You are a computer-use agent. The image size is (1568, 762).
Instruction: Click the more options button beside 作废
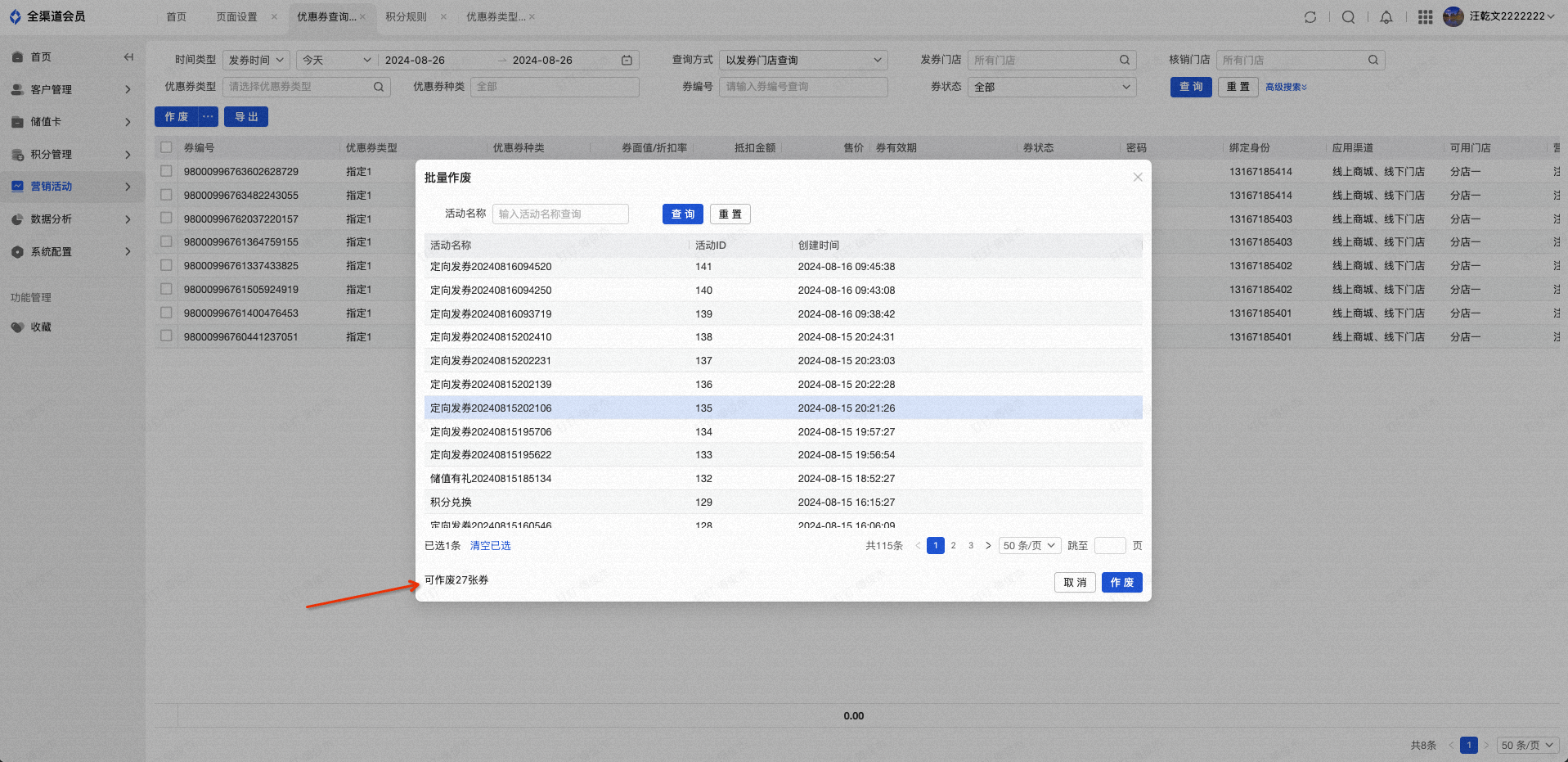pos(209,117)
